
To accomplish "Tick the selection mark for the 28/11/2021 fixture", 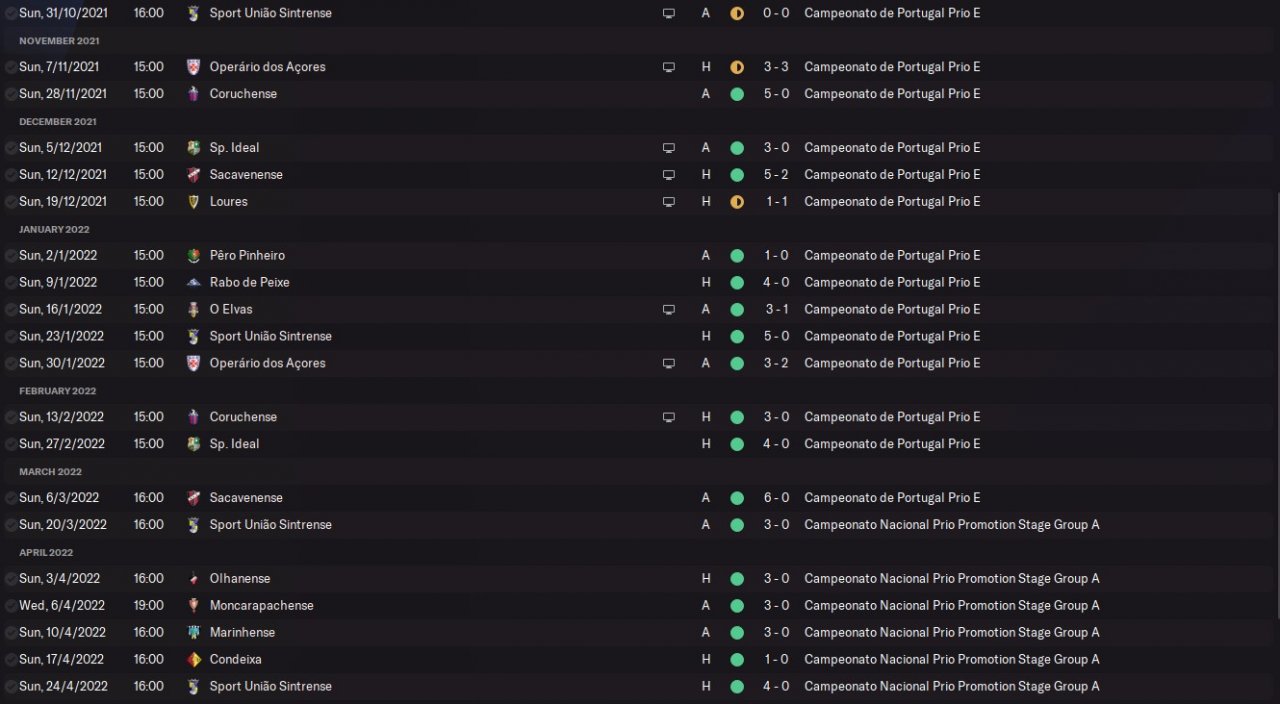I will pyautogui.click(x=10, y=94).
